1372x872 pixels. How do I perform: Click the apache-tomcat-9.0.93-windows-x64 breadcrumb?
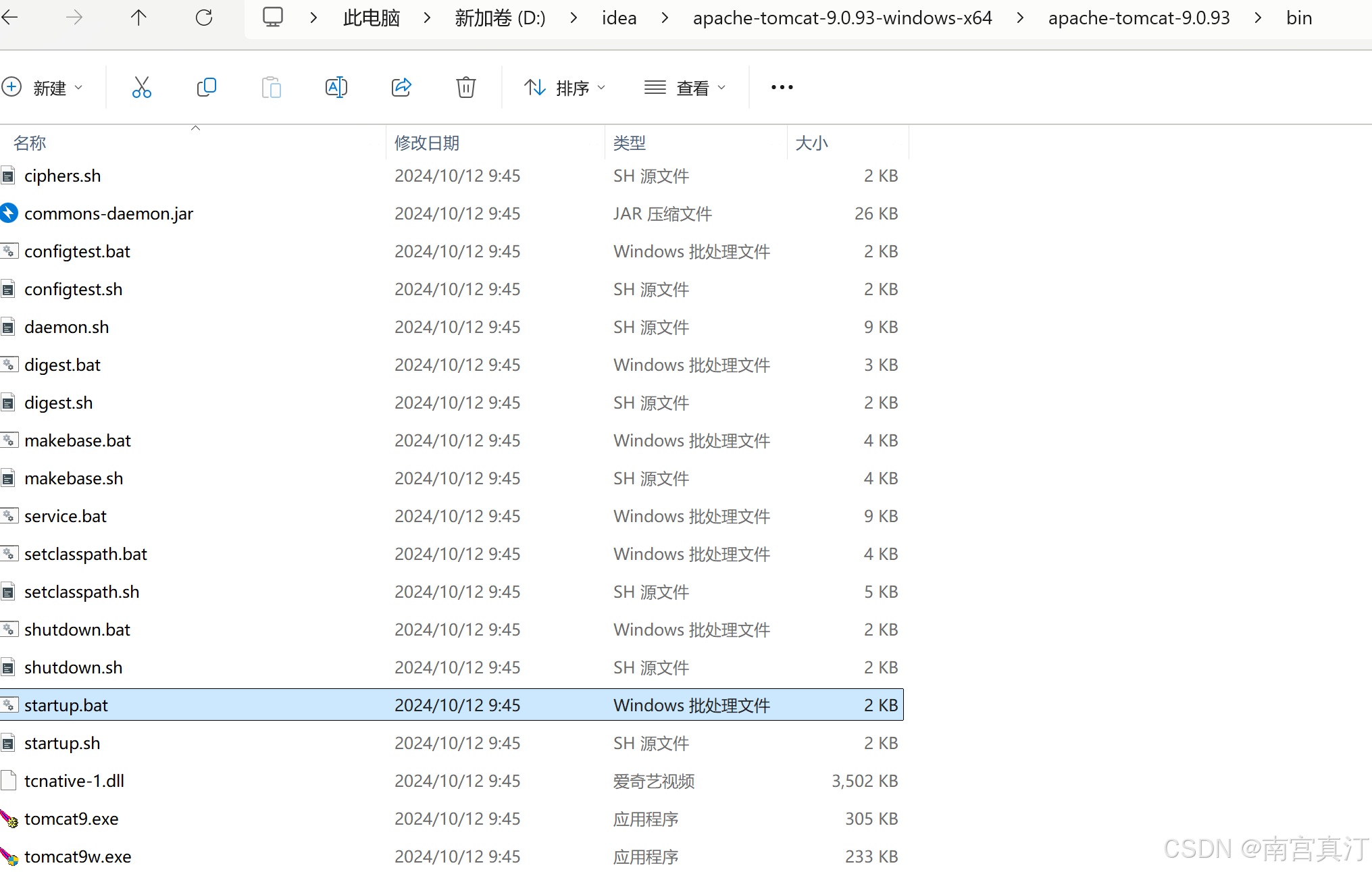pyautogui.click(x=842, y=18)
